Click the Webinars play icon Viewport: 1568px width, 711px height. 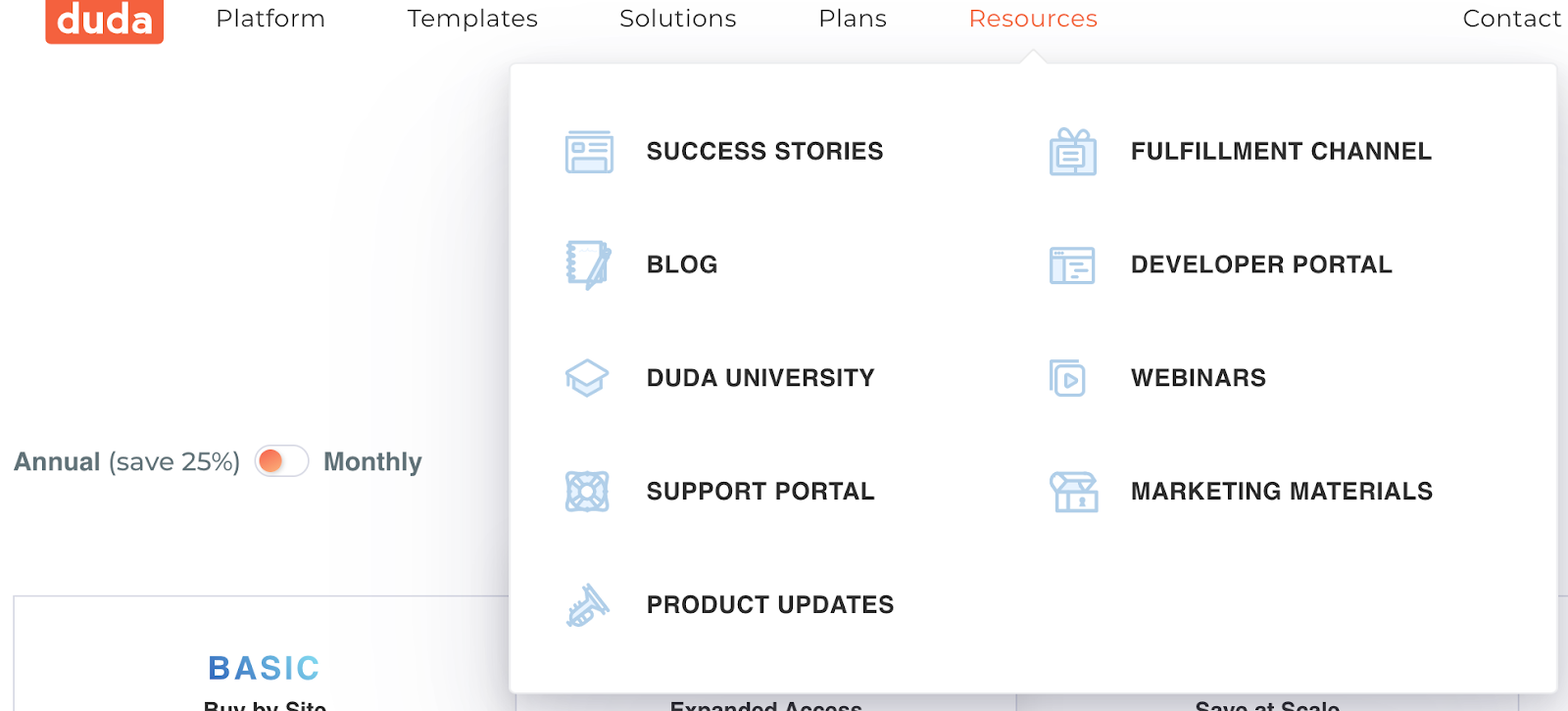click(1068, 378)
